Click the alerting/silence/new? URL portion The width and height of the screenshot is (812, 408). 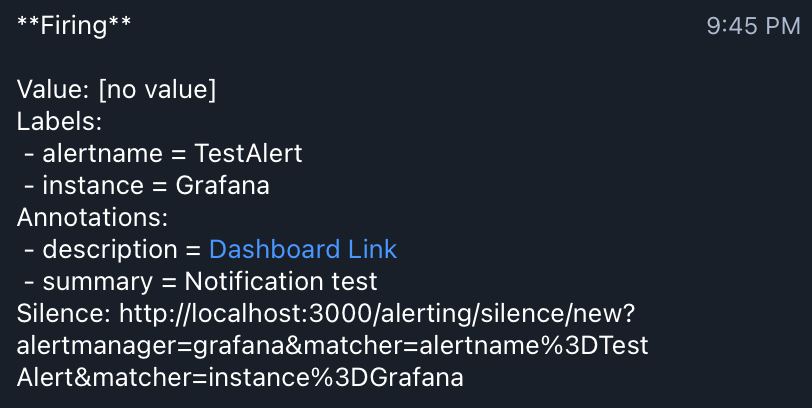(x=508, y=314)
